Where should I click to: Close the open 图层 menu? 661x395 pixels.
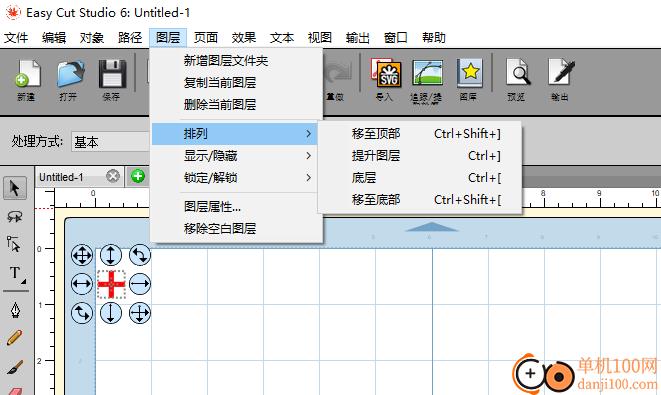[168, 38]
